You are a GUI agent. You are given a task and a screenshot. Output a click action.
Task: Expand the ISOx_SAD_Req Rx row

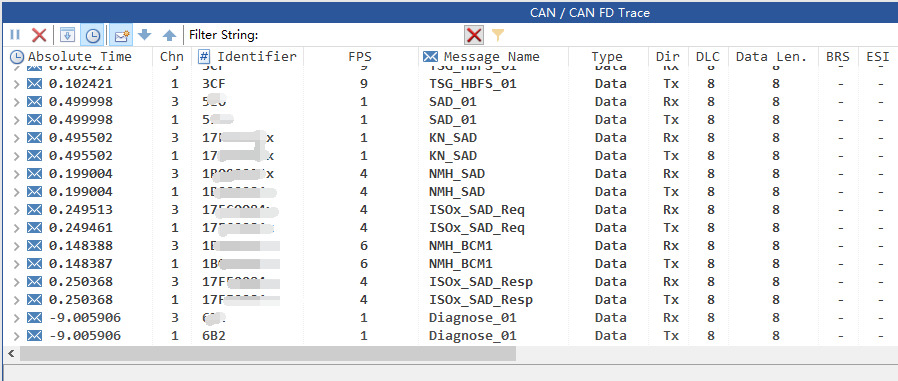coord(17,210)
